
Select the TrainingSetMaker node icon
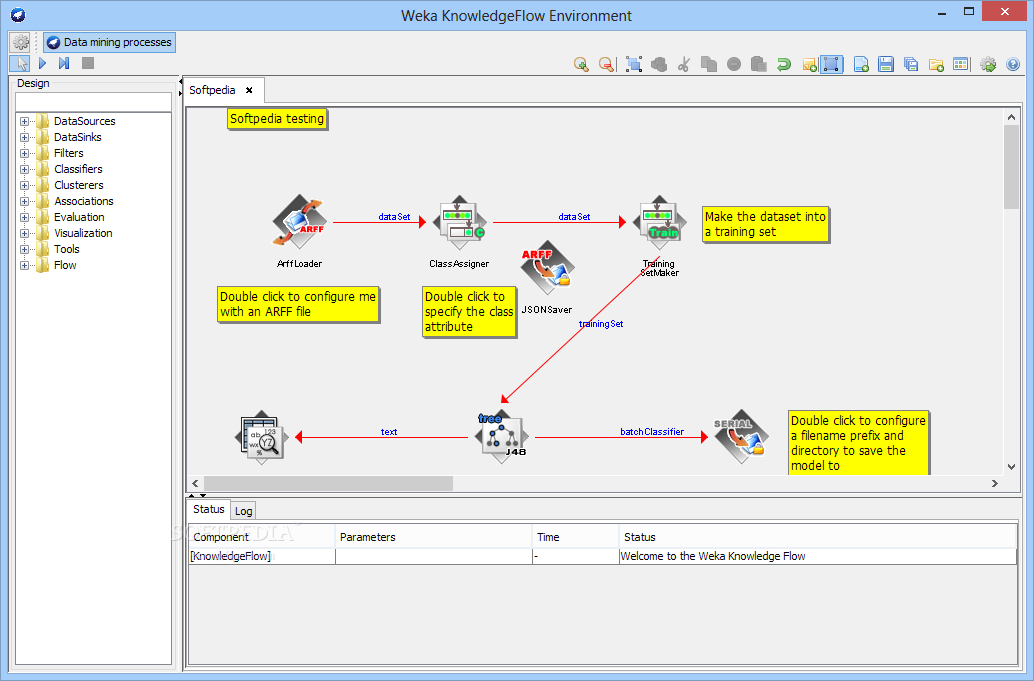(659, 222)
